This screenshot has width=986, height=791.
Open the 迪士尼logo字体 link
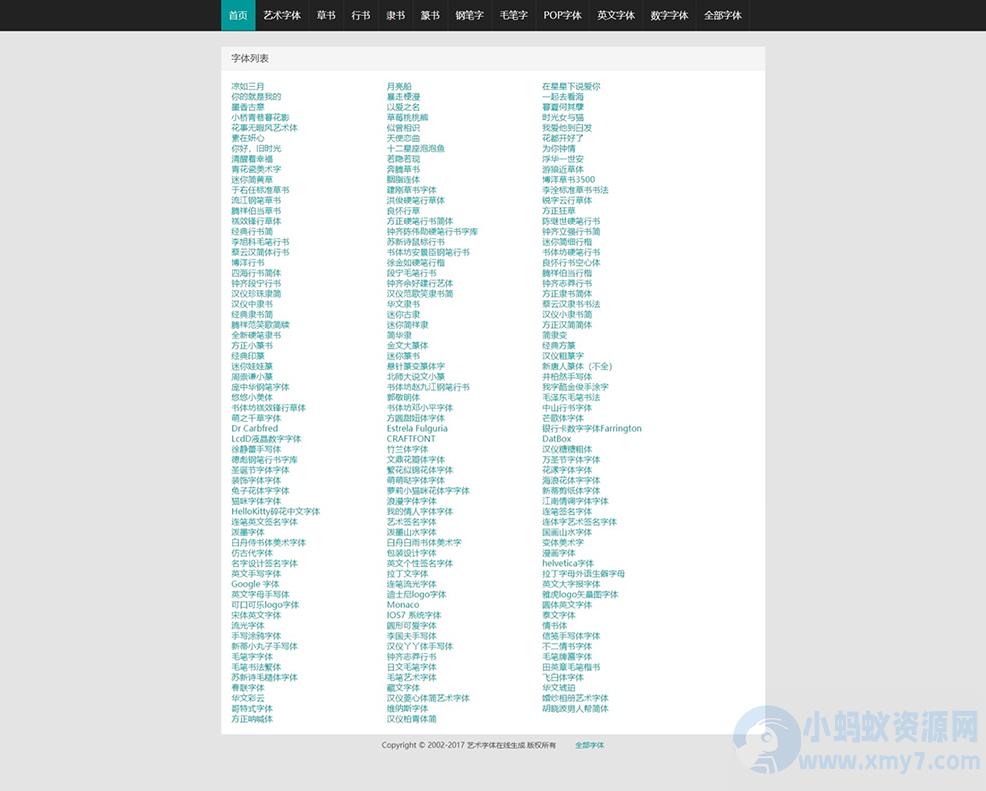click(416, 595)
